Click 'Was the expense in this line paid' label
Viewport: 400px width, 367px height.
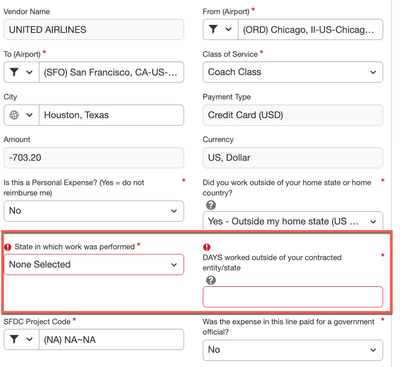click(288, 327)
